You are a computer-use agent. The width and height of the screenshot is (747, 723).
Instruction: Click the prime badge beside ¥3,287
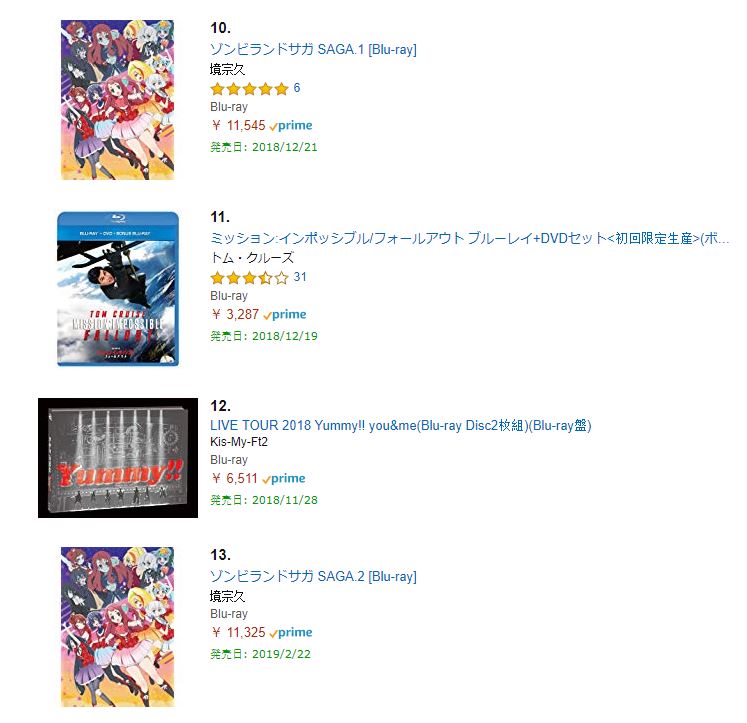(x=285, y=315)
